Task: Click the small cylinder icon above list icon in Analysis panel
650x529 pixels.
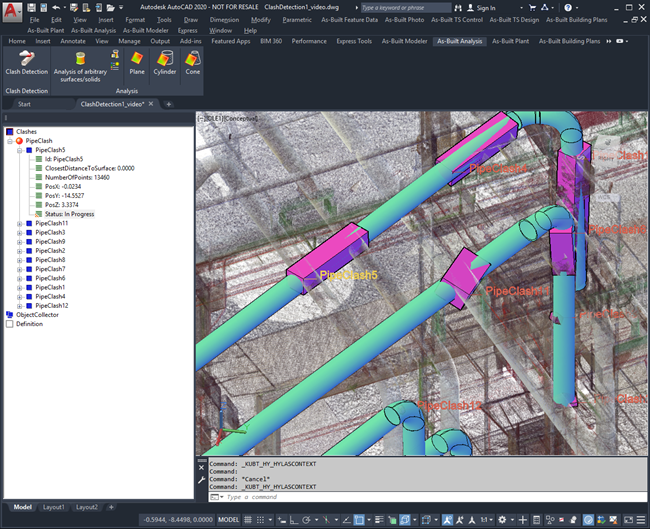Action: (x=115, y=54)
